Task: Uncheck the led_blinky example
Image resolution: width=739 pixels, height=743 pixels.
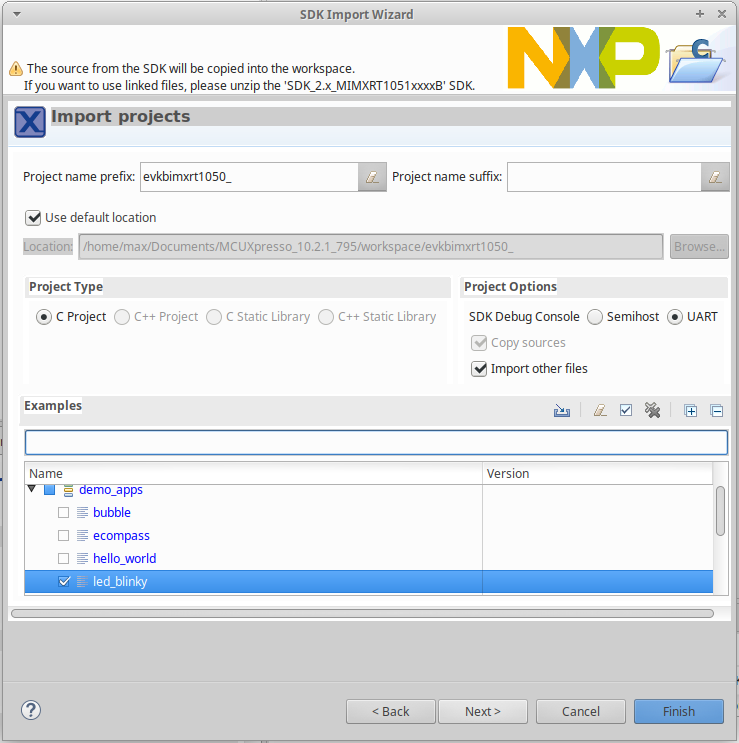Action: point(63,581)
